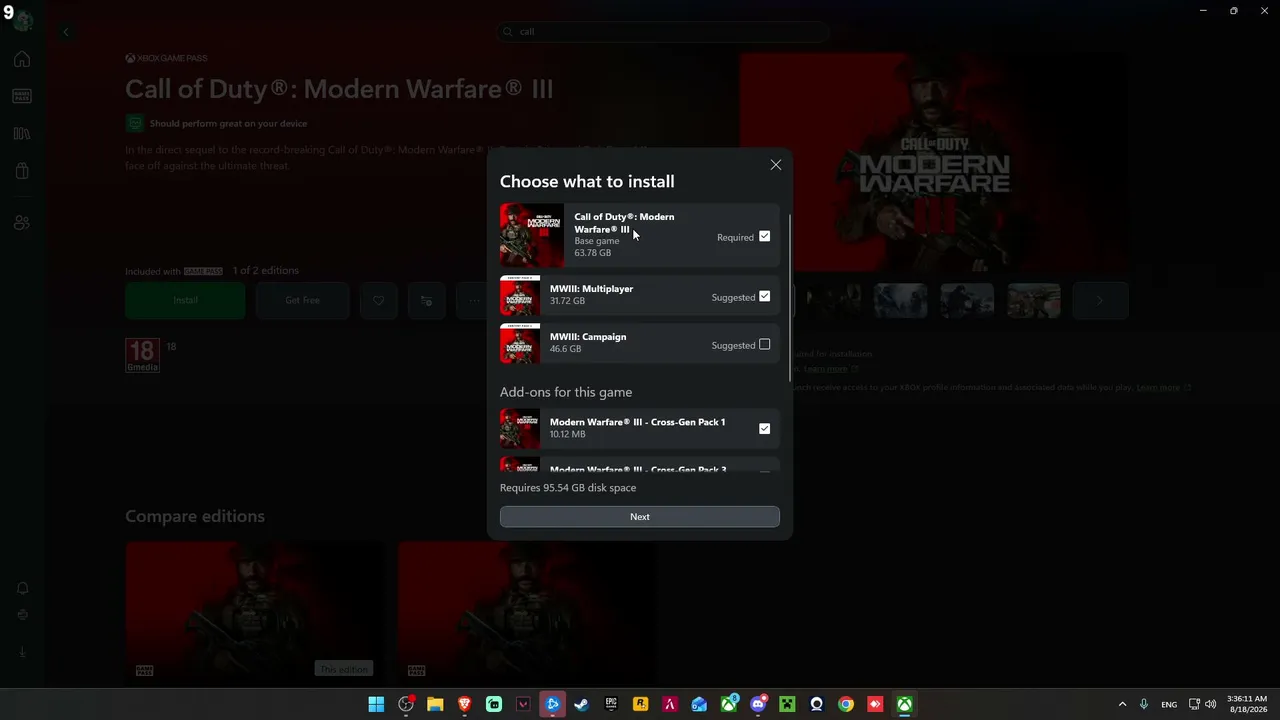Open My Library in the Xbox sidebar
This screenshot has width=1280, height=720.
[x=22, y=134]
